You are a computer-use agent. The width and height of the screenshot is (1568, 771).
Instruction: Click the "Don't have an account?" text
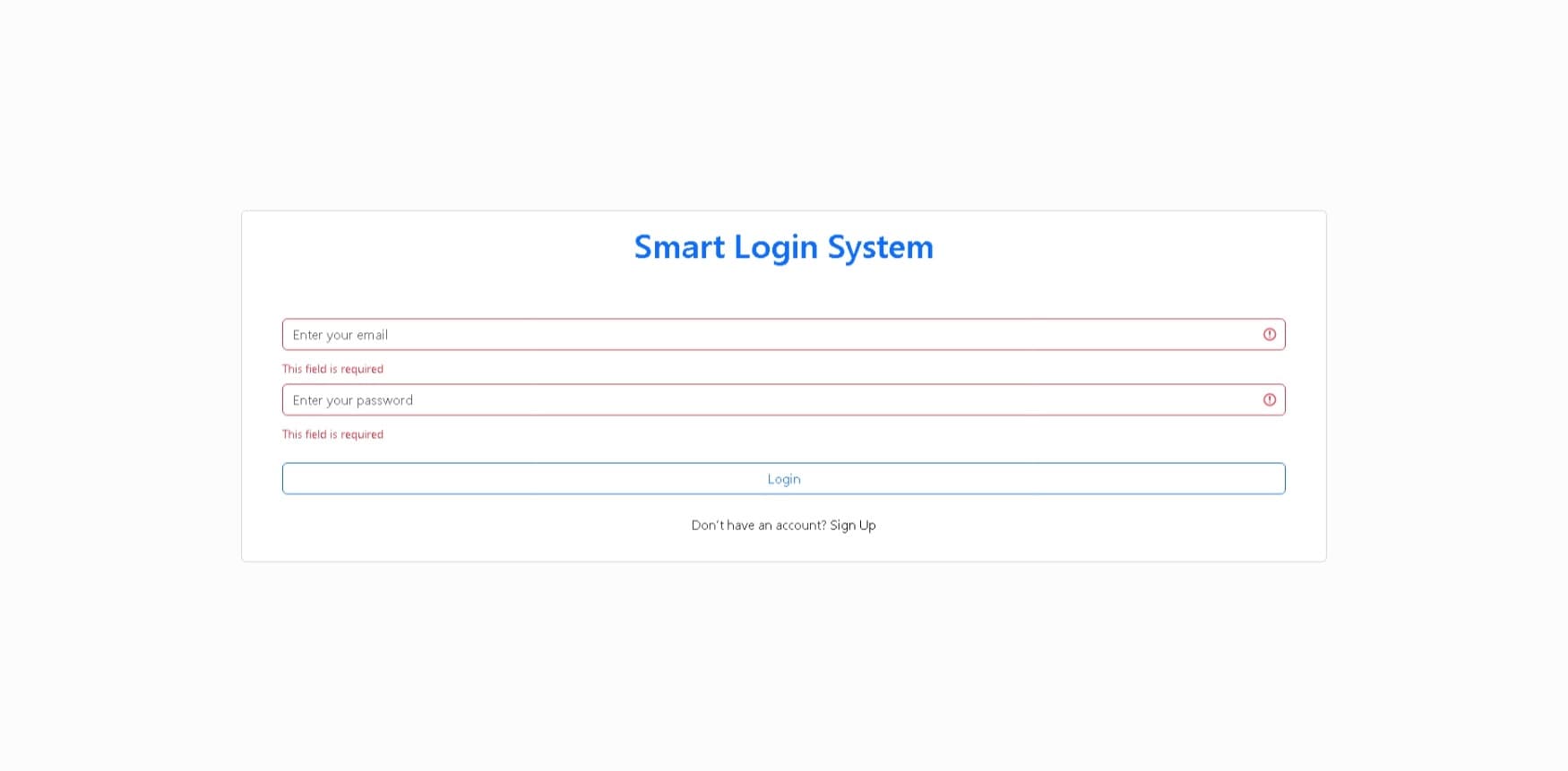pyautogui.click(x=759, y=525)
